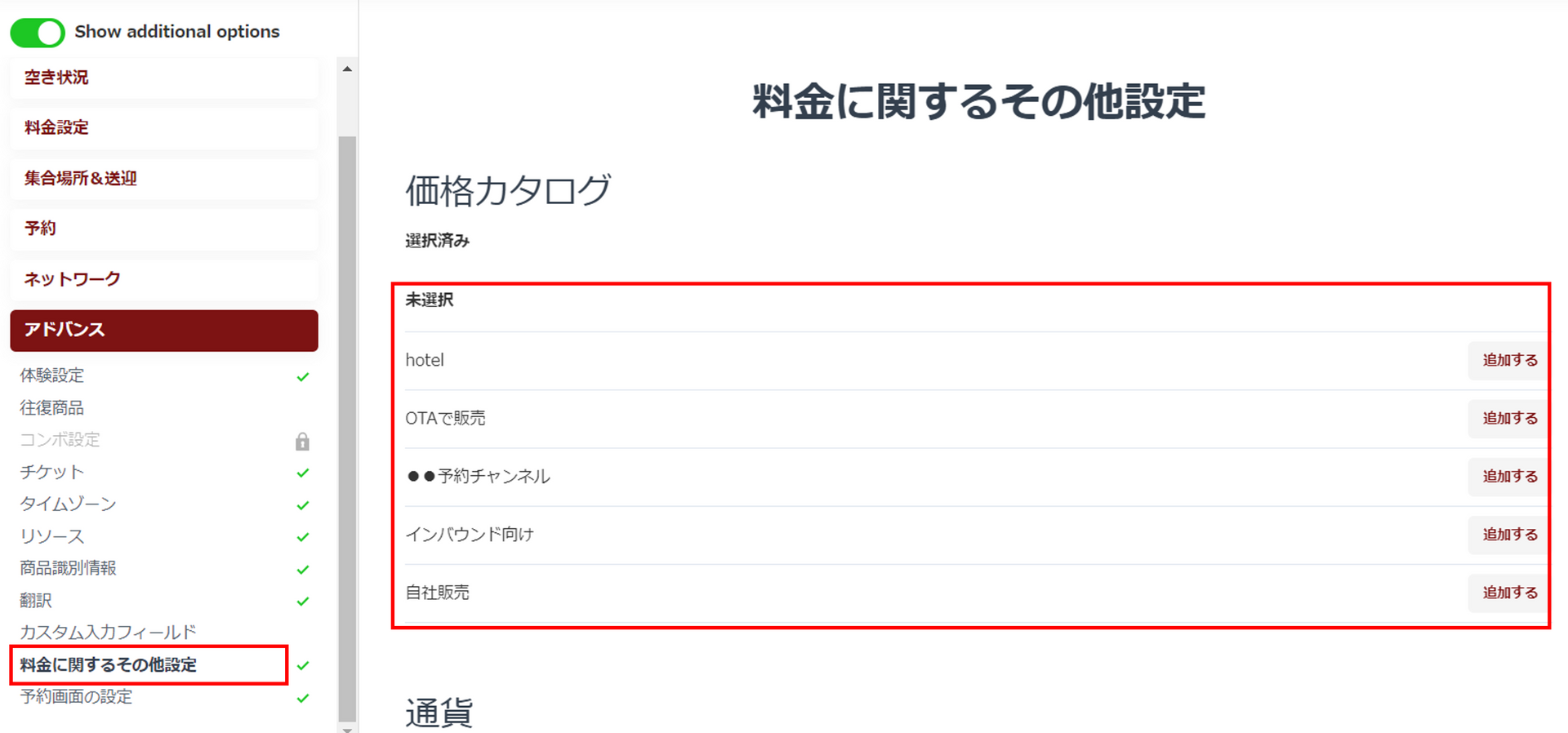Viewport: 1568px width, 733px height.
Task: Expand the 空き状況 sidebar section
Action: (x=163, y=78)
